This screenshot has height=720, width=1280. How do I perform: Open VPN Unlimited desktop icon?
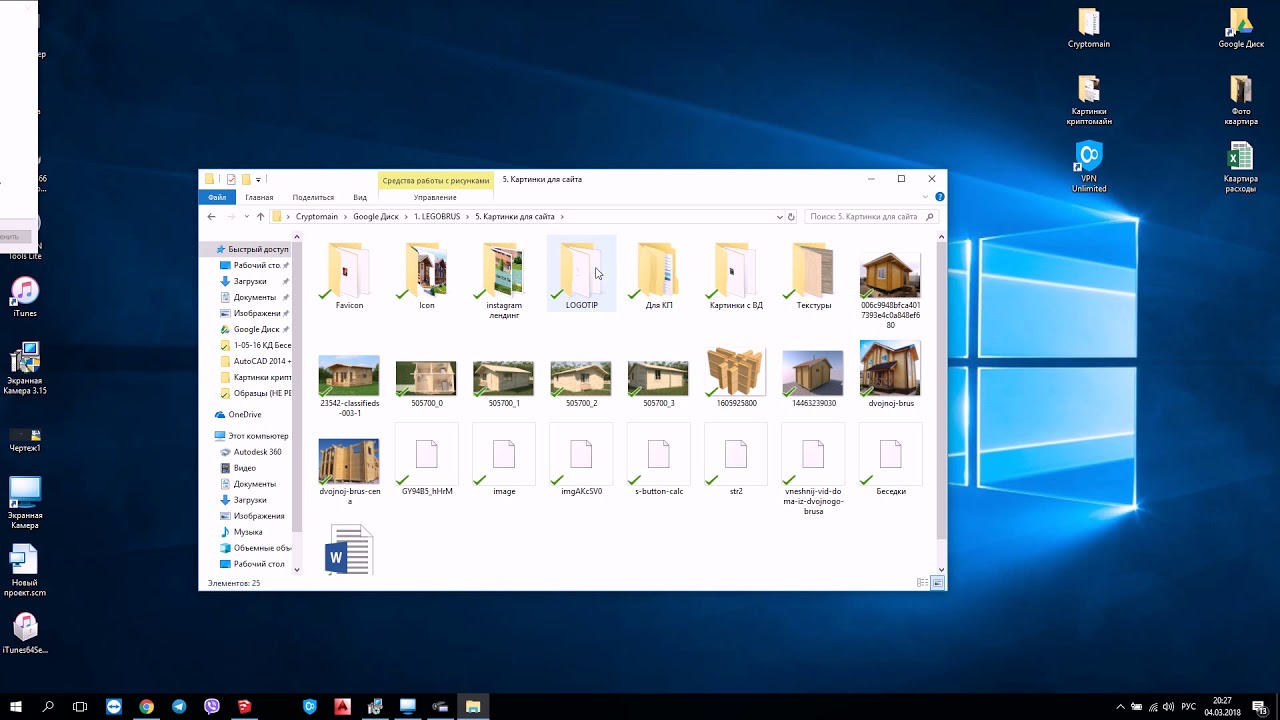(x=1089, y=167)
